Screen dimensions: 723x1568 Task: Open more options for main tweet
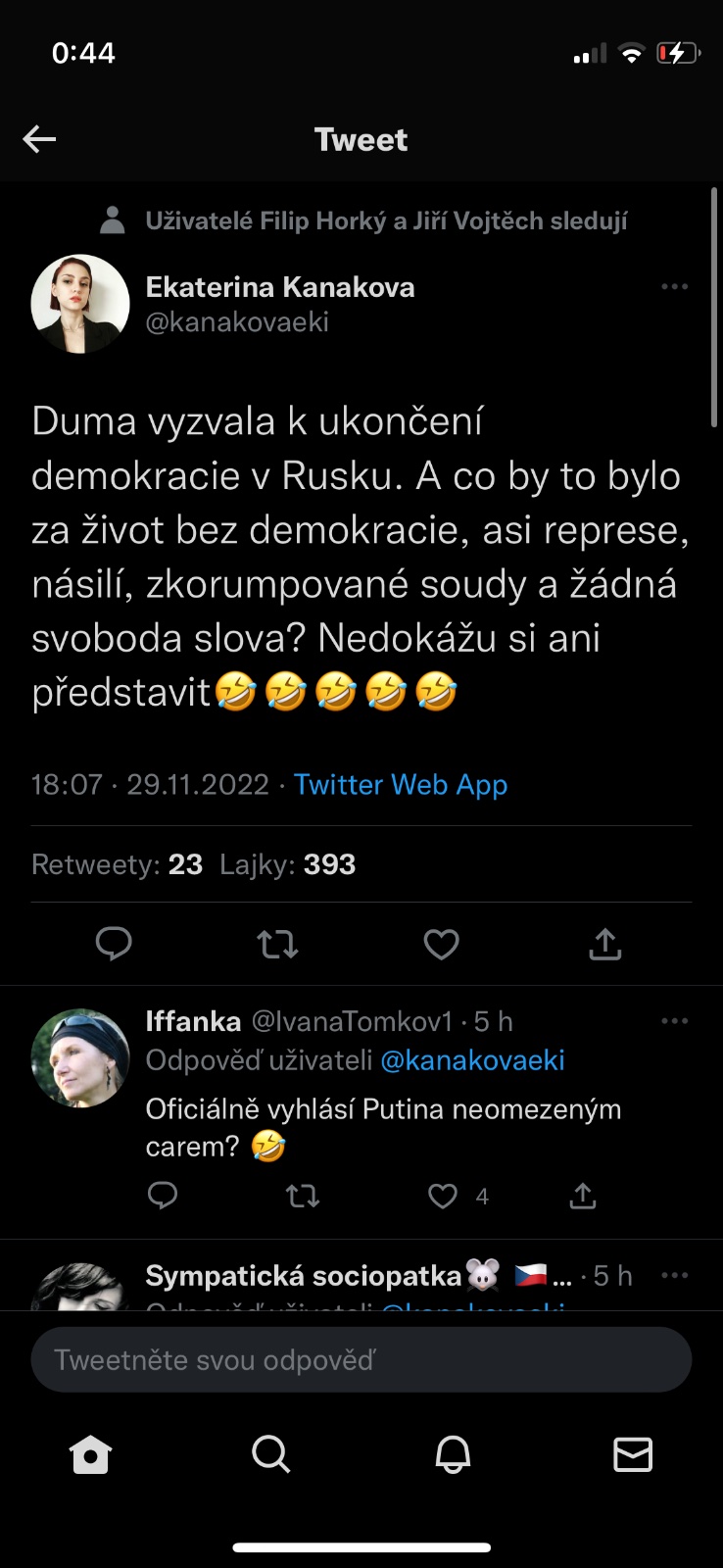[674, 287]
